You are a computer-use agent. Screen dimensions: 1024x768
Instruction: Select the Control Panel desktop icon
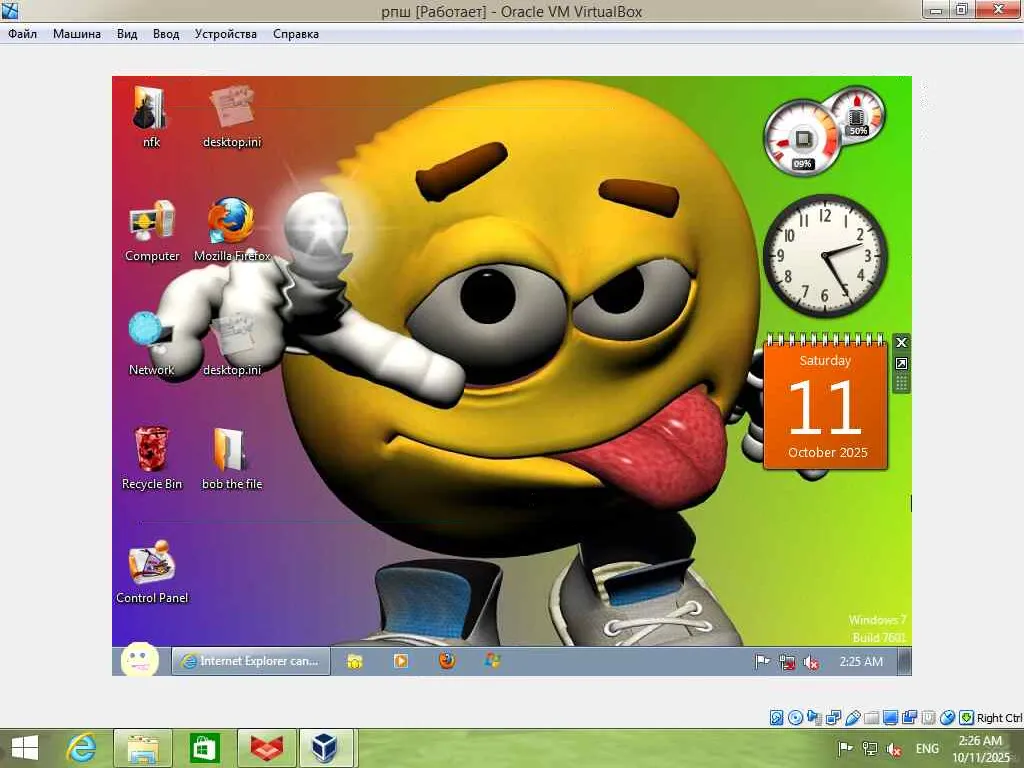[x=152, y=572]
